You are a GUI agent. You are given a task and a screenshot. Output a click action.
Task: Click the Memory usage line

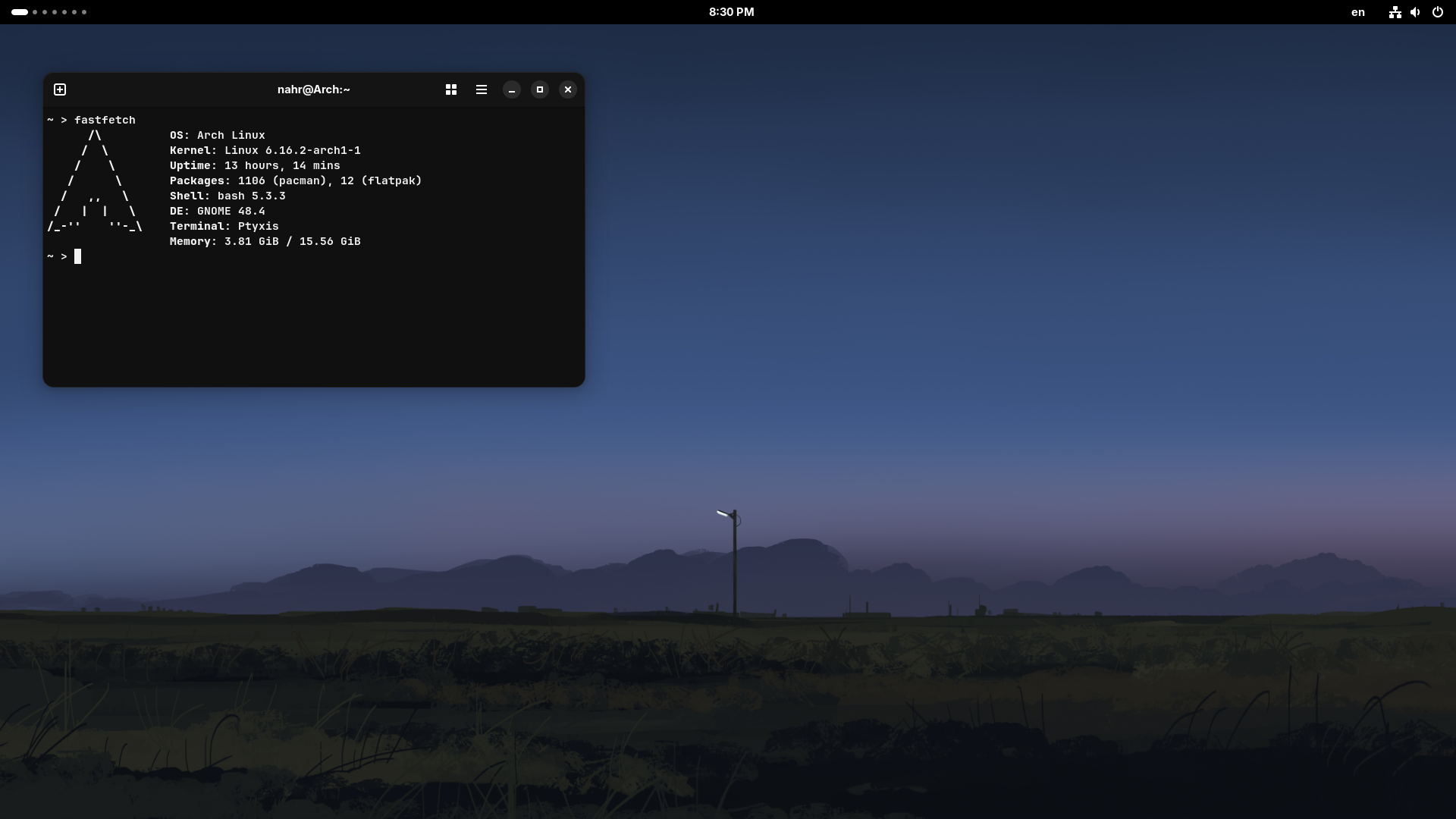pos(265,241)
